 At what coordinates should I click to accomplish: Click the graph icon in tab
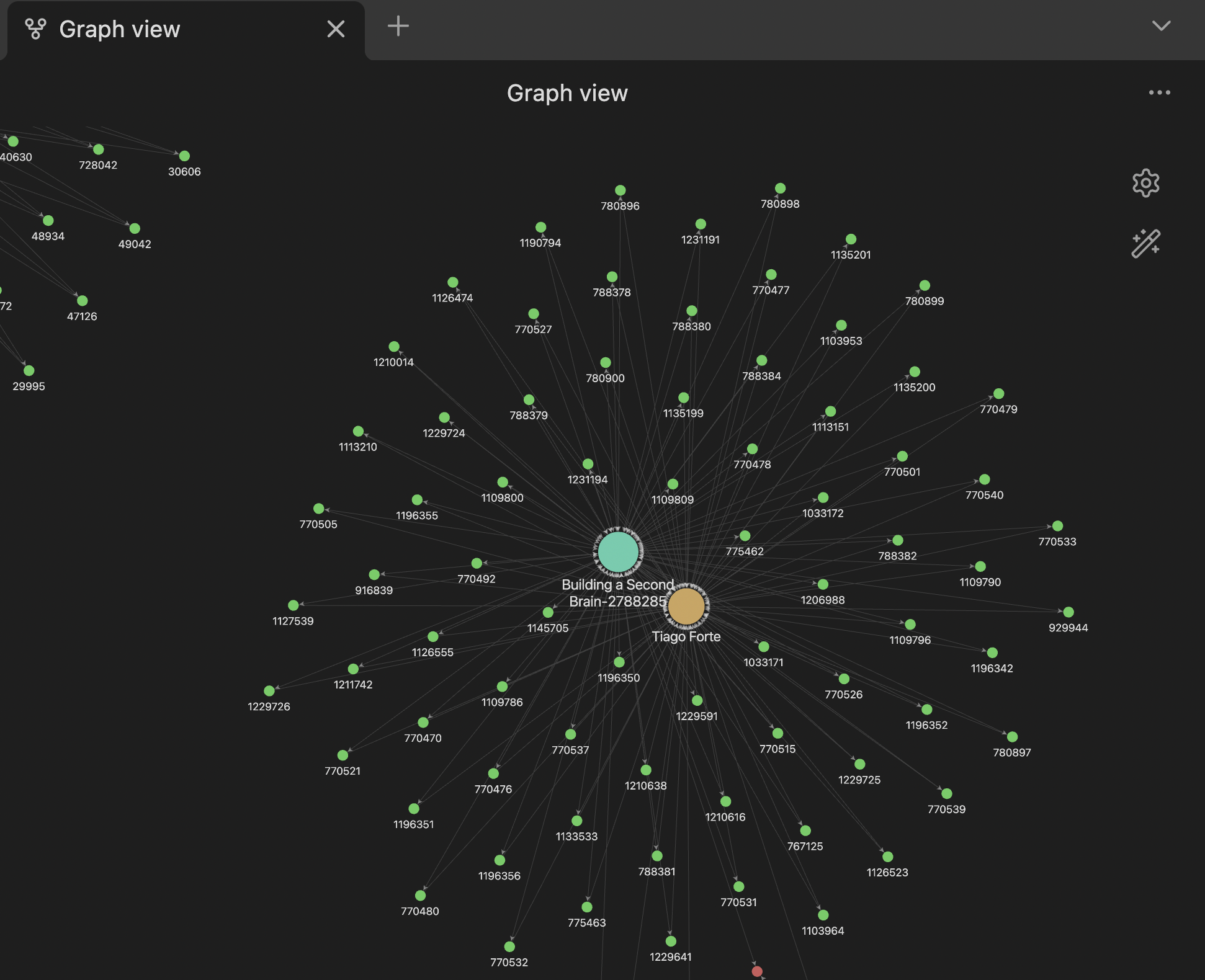35,29
